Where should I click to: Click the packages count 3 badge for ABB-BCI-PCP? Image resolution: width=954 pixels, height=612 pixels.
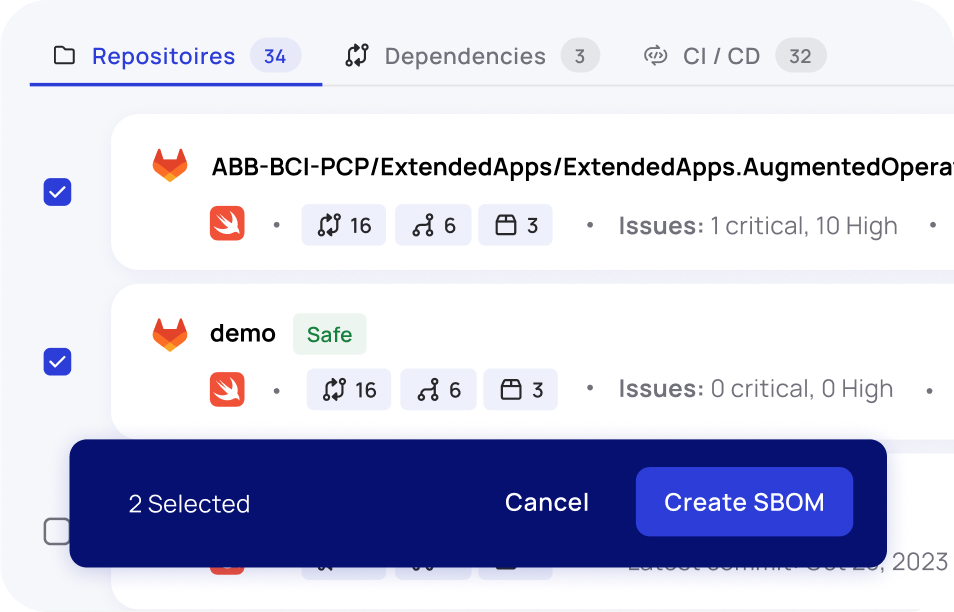[x=515, y=225]
